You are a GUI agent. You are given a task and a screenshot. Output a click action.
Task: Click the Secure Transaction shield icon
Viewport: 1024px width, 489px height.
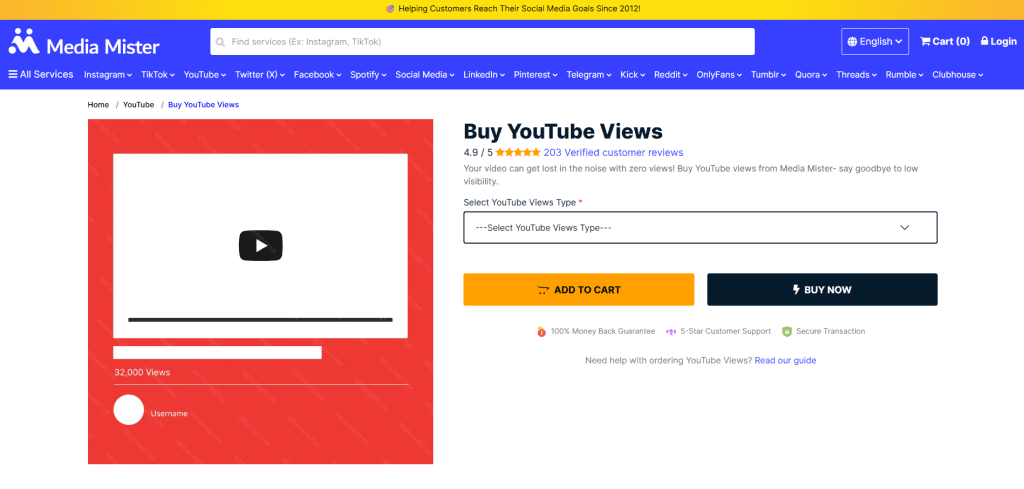tap(787, 332)
